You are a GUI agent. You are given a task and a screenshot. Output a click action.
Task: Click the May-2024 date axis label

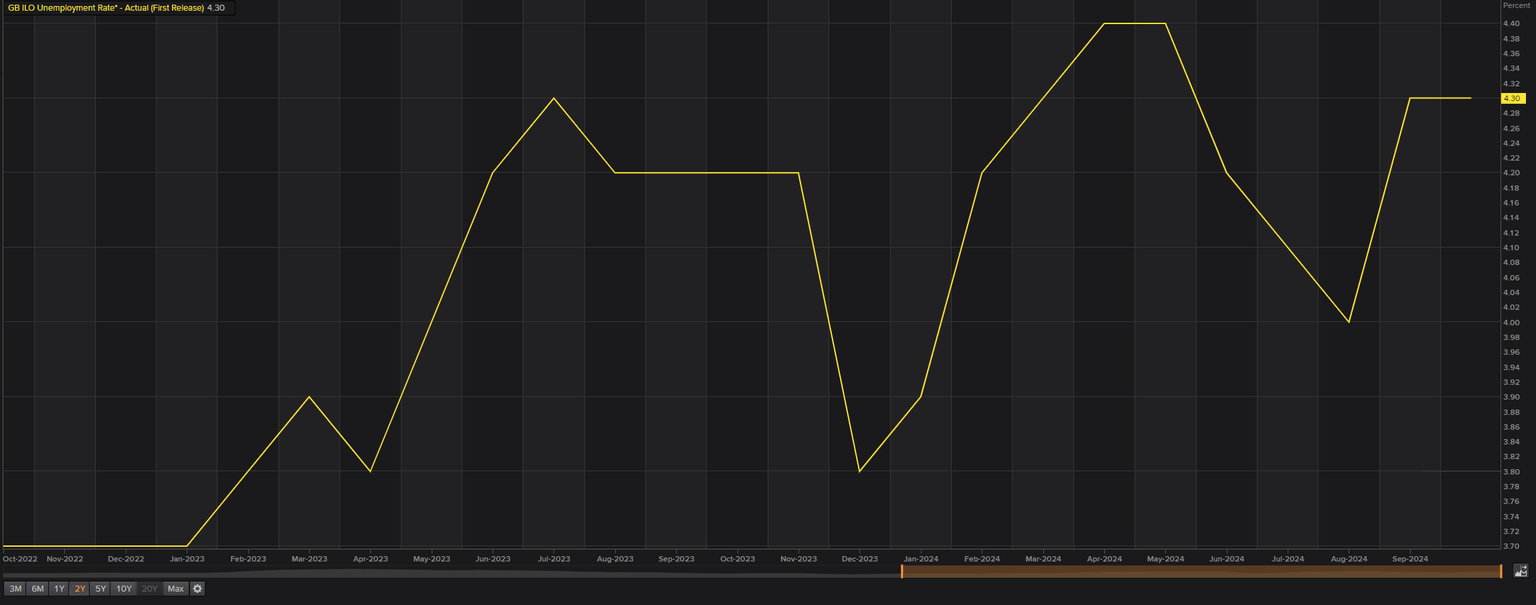pos(1166,559)
